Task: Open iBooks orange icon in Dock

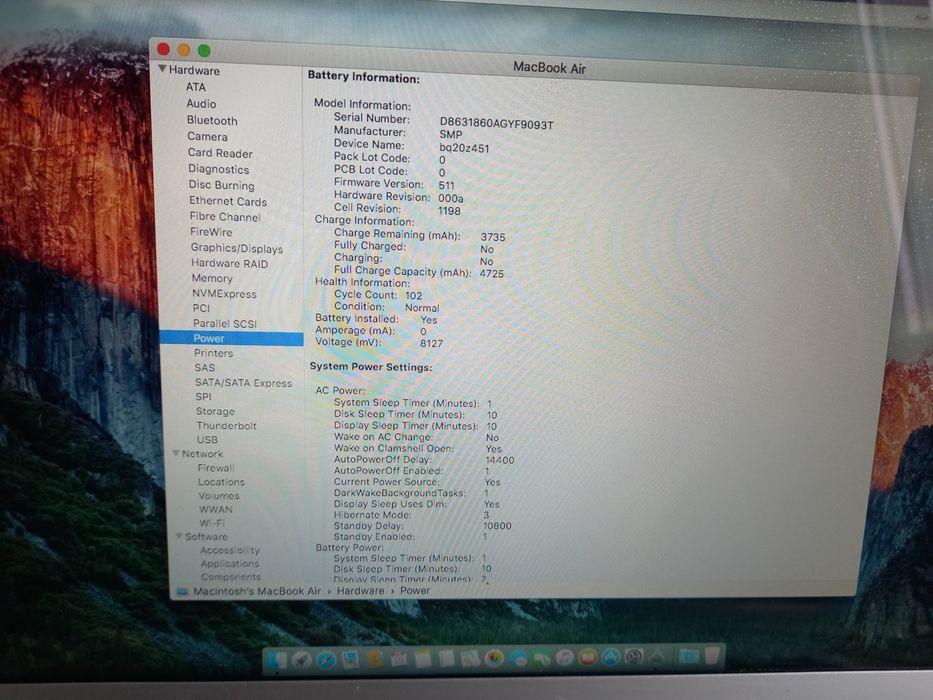Action: [x=588, y=657]
